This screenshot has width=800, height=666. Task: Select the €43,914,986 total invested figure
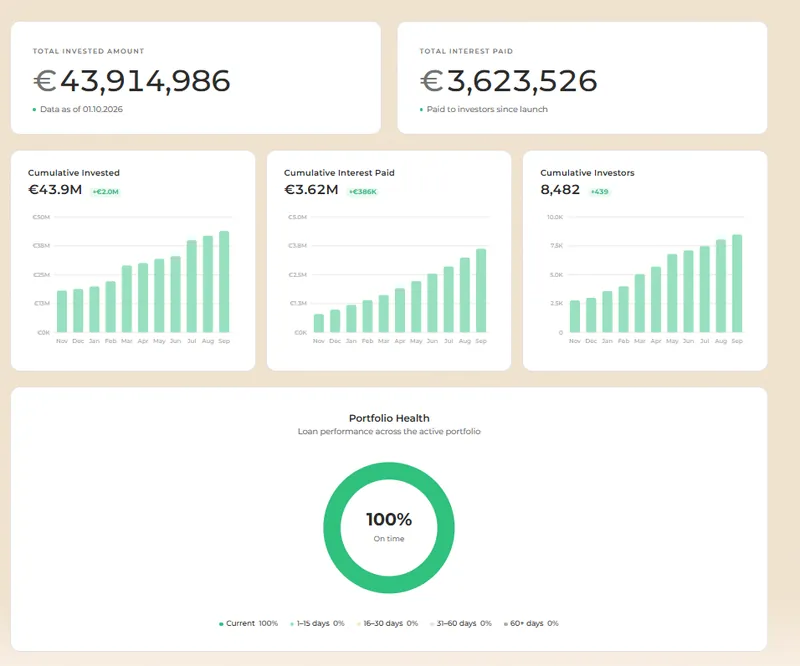[x=132, y=81]
